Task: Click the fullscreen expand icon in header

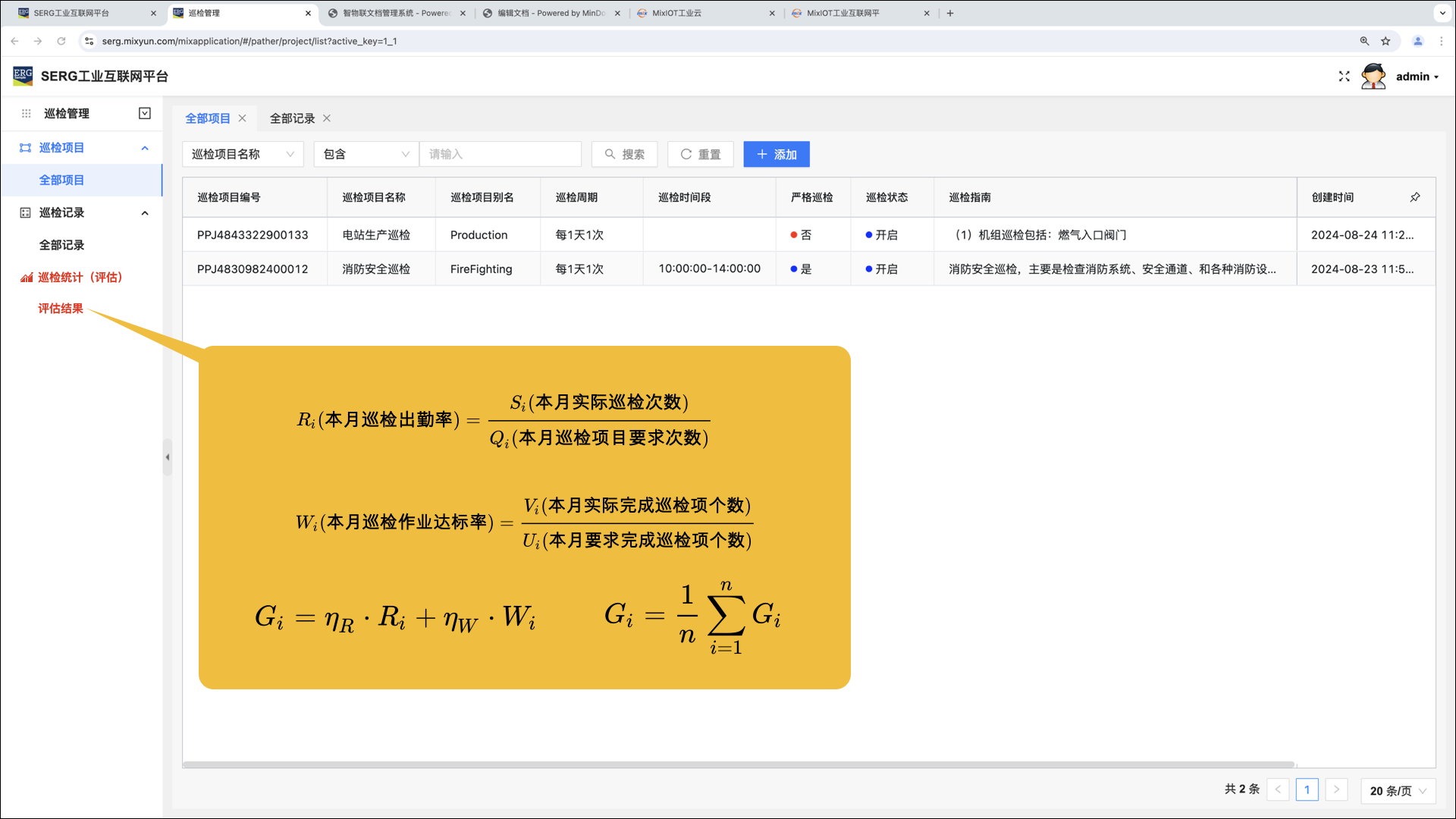Action: click(1344, 77)
